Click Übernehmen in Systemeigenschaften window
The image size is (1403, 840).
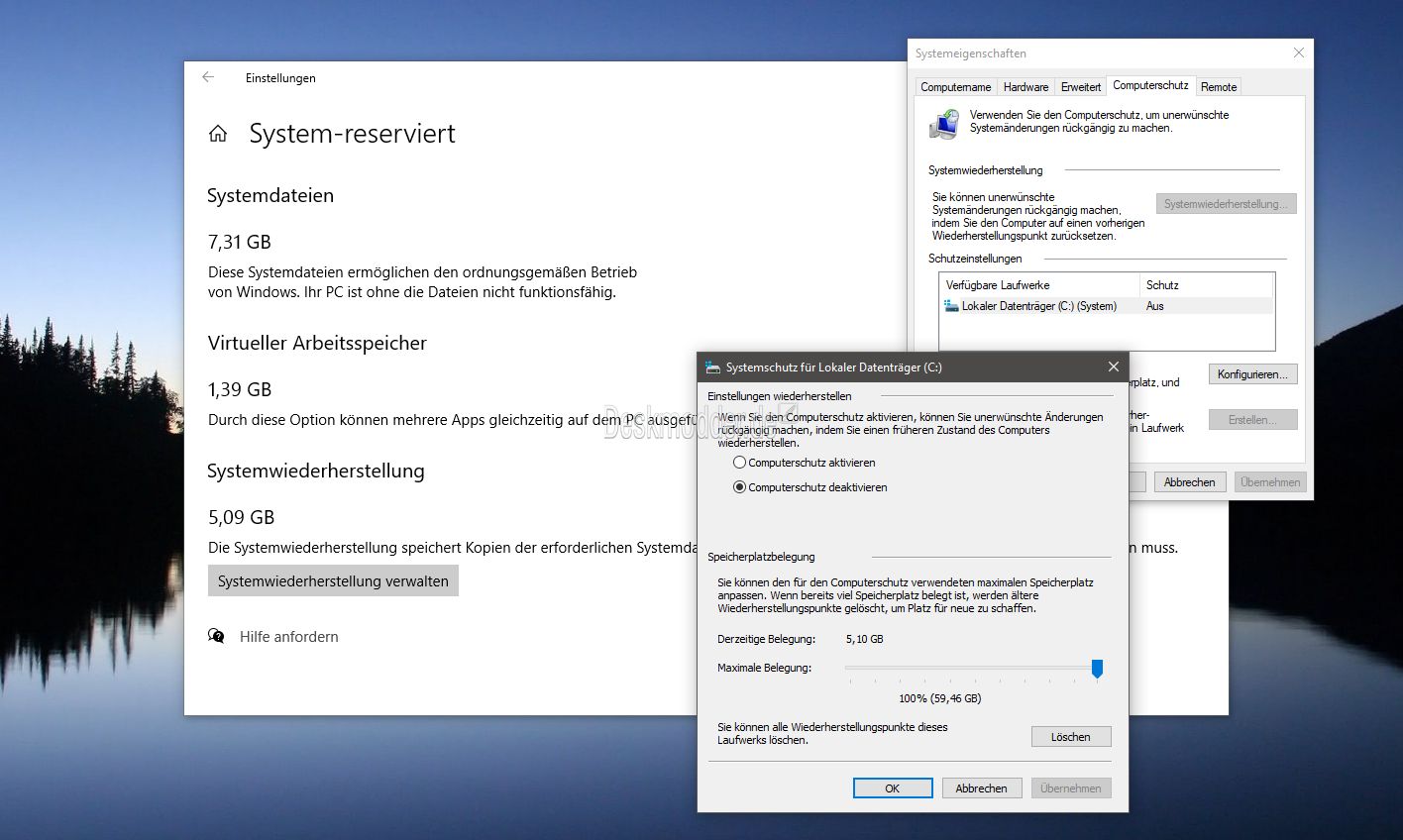point(1269,482)
